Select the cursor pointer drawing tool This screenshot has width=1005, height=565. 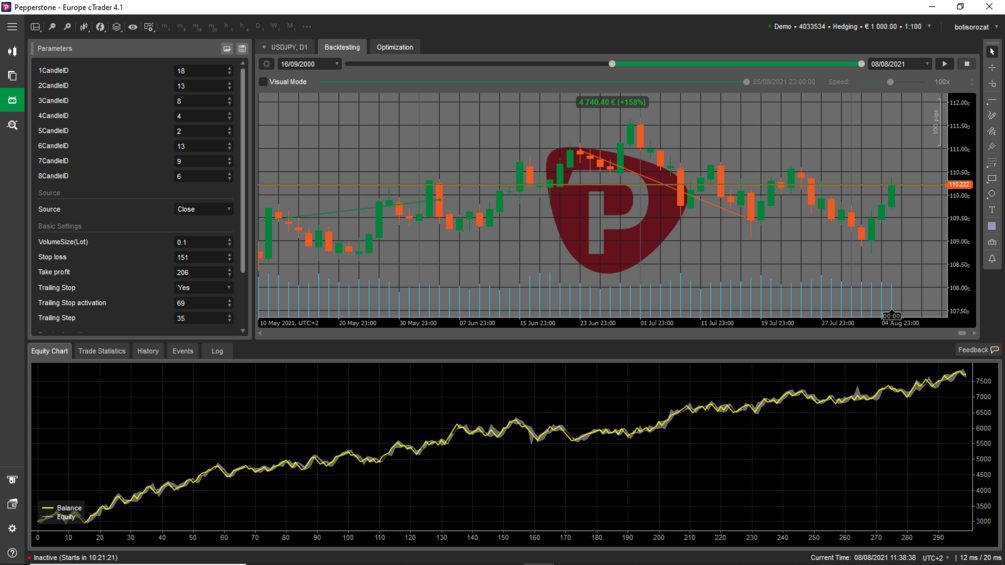pos(992,52)
